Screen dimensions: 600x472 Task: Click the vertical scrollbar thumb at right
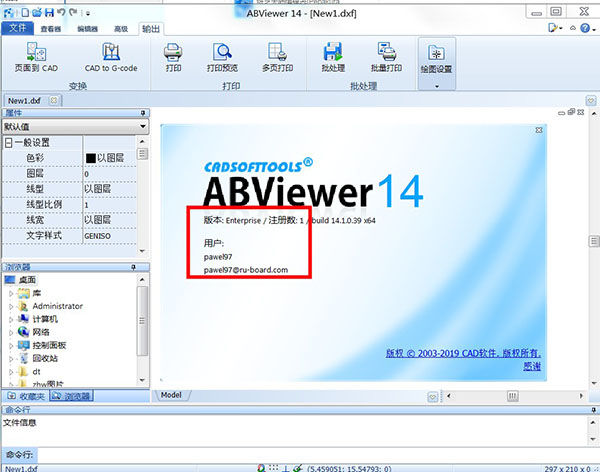tap(594, 242)
